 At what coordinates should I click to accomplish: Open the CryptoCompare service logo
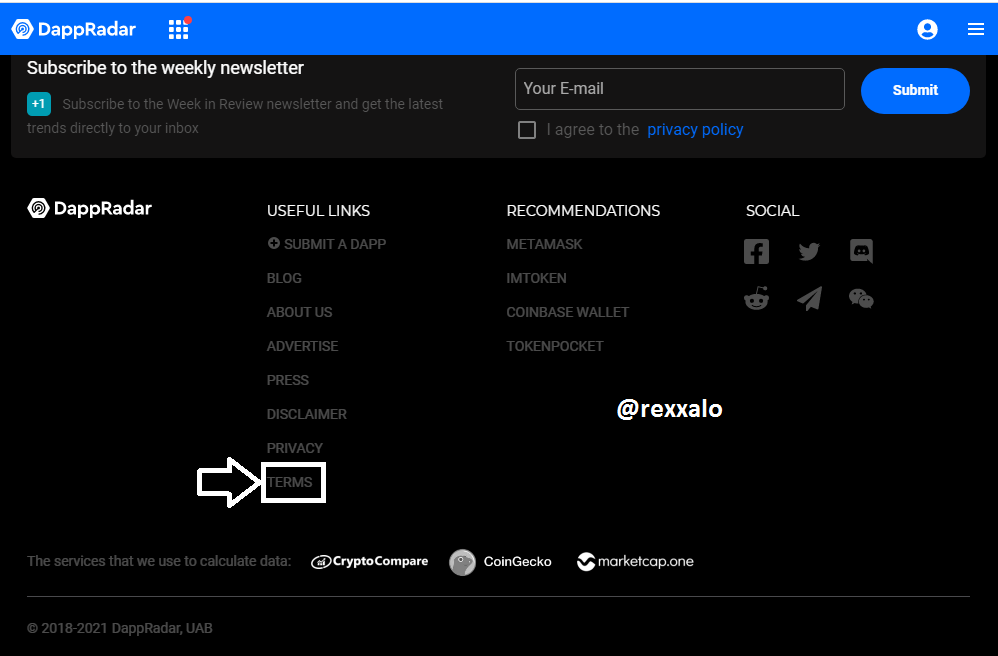370,562
